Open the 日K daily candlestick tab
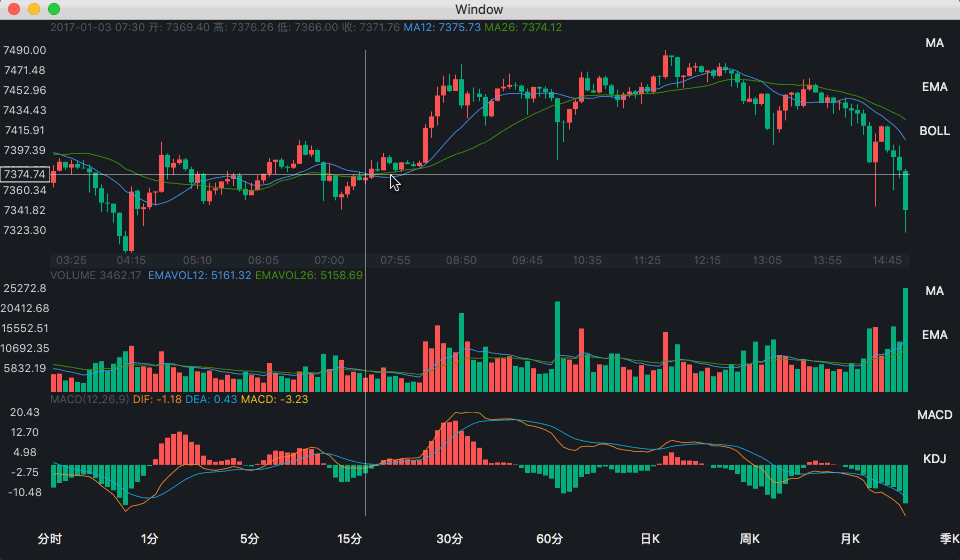 pyautogui.click(x=650, y=539)
